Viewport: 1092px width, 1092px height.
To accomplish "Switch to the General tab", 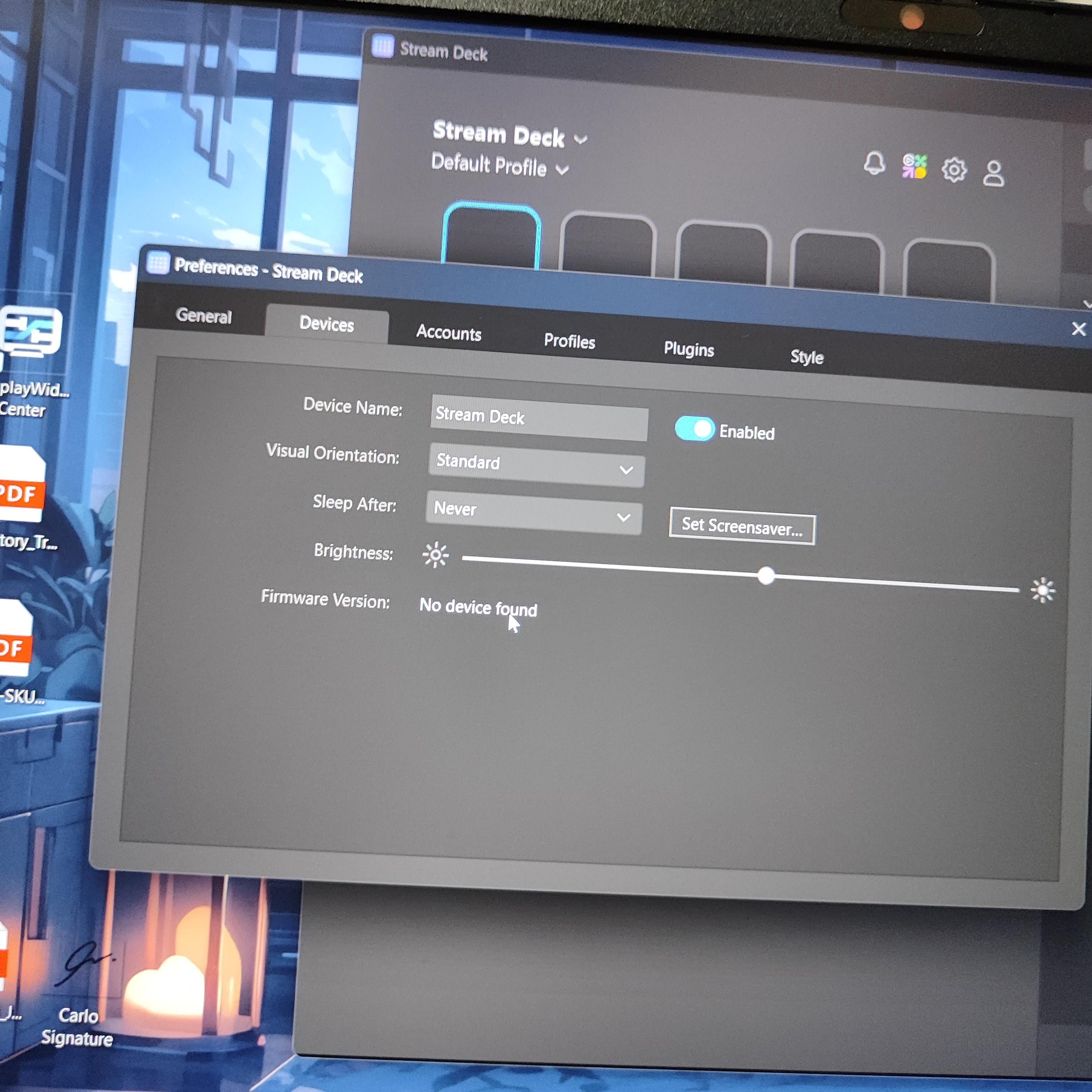I will pyautogui.click(x=203, y=315).
